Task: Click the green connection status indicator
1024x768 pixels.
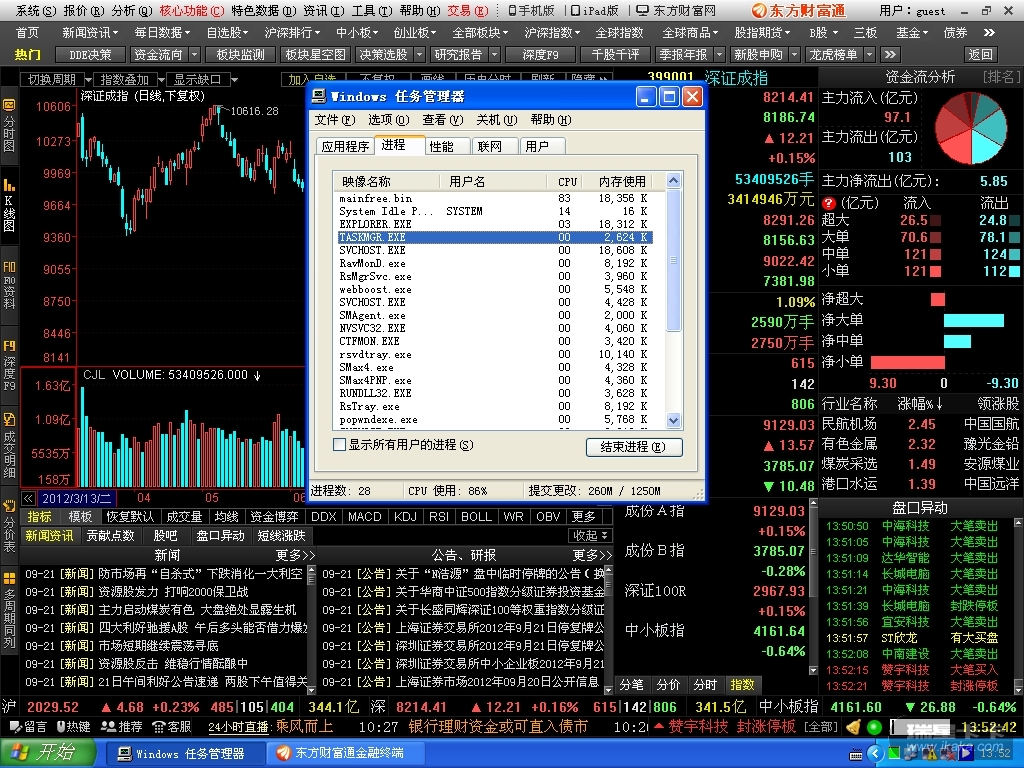Action: (874, 726)
